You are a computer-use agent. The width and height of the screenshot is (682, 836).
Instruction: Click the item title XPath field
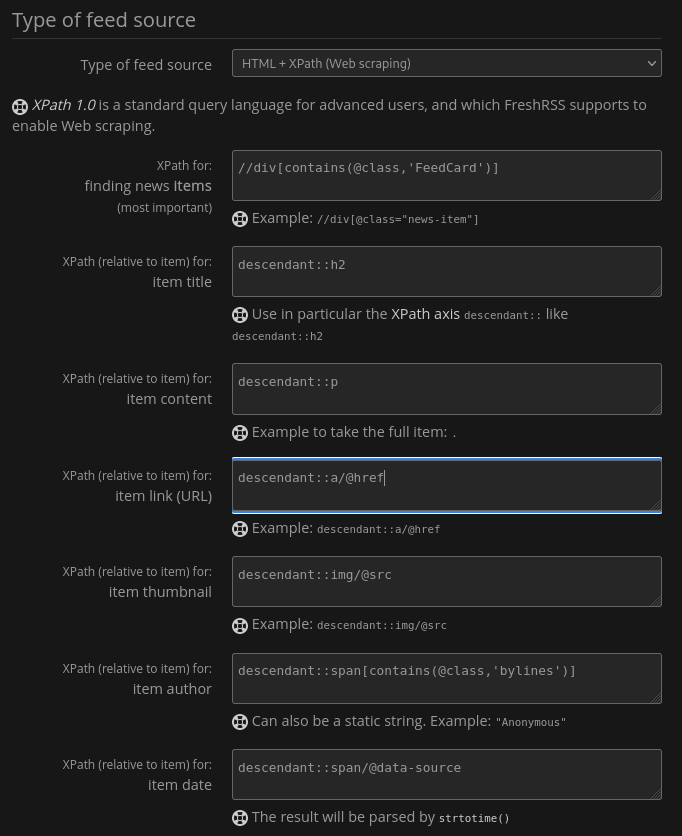tap(446, 271)
